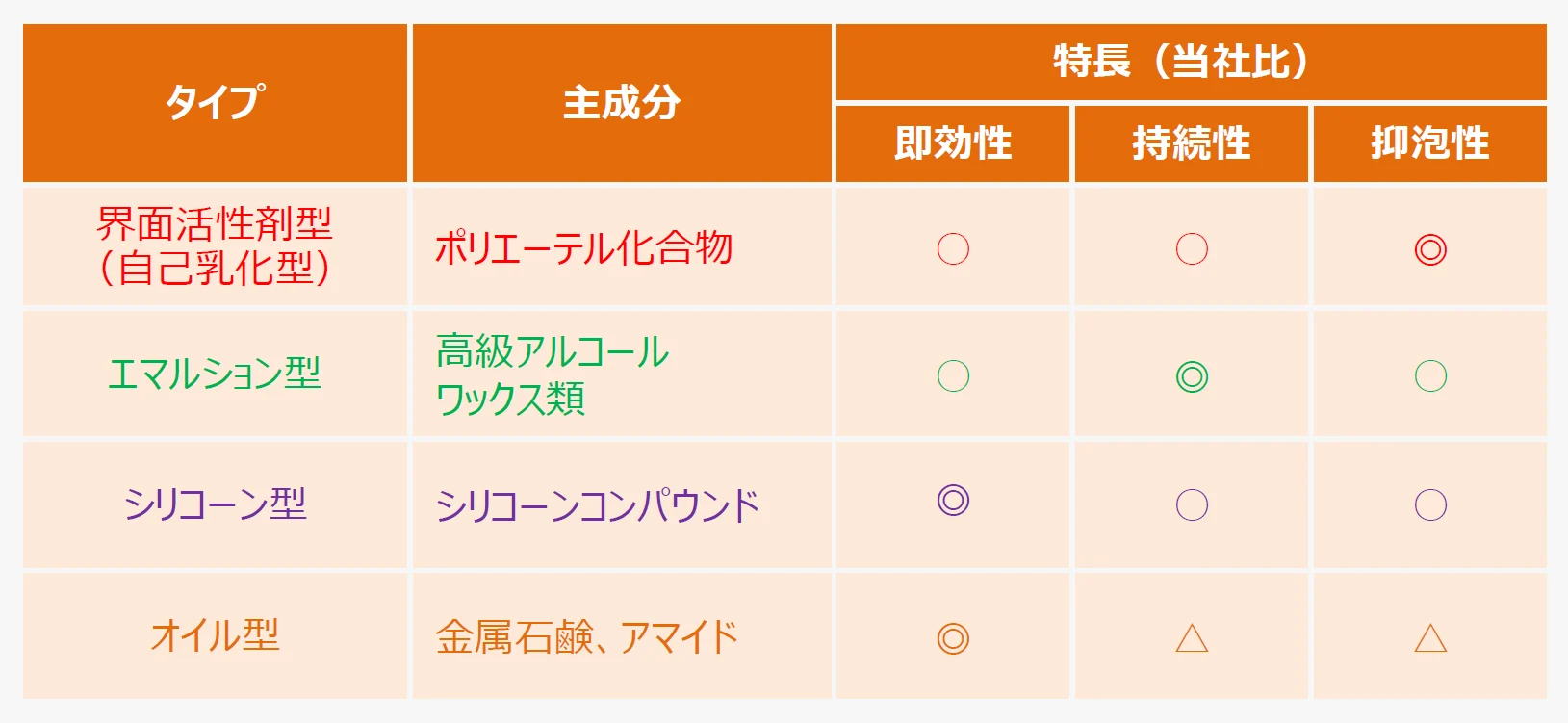
Task: Click the 特長（当社比）header cell
Action: (1192, 62)
